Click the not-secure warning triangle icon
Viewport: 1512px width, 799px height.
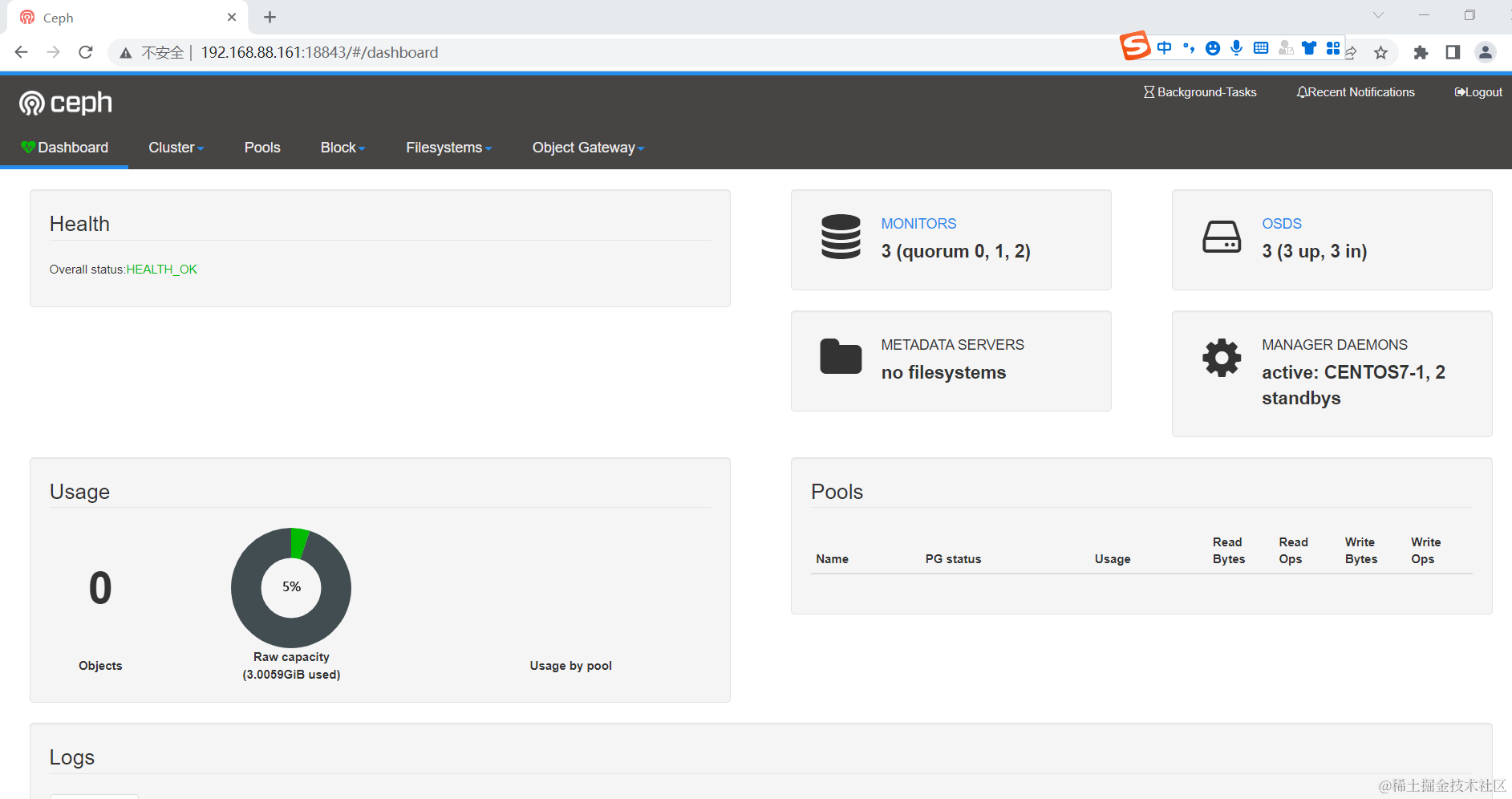(x=125, y=53)
